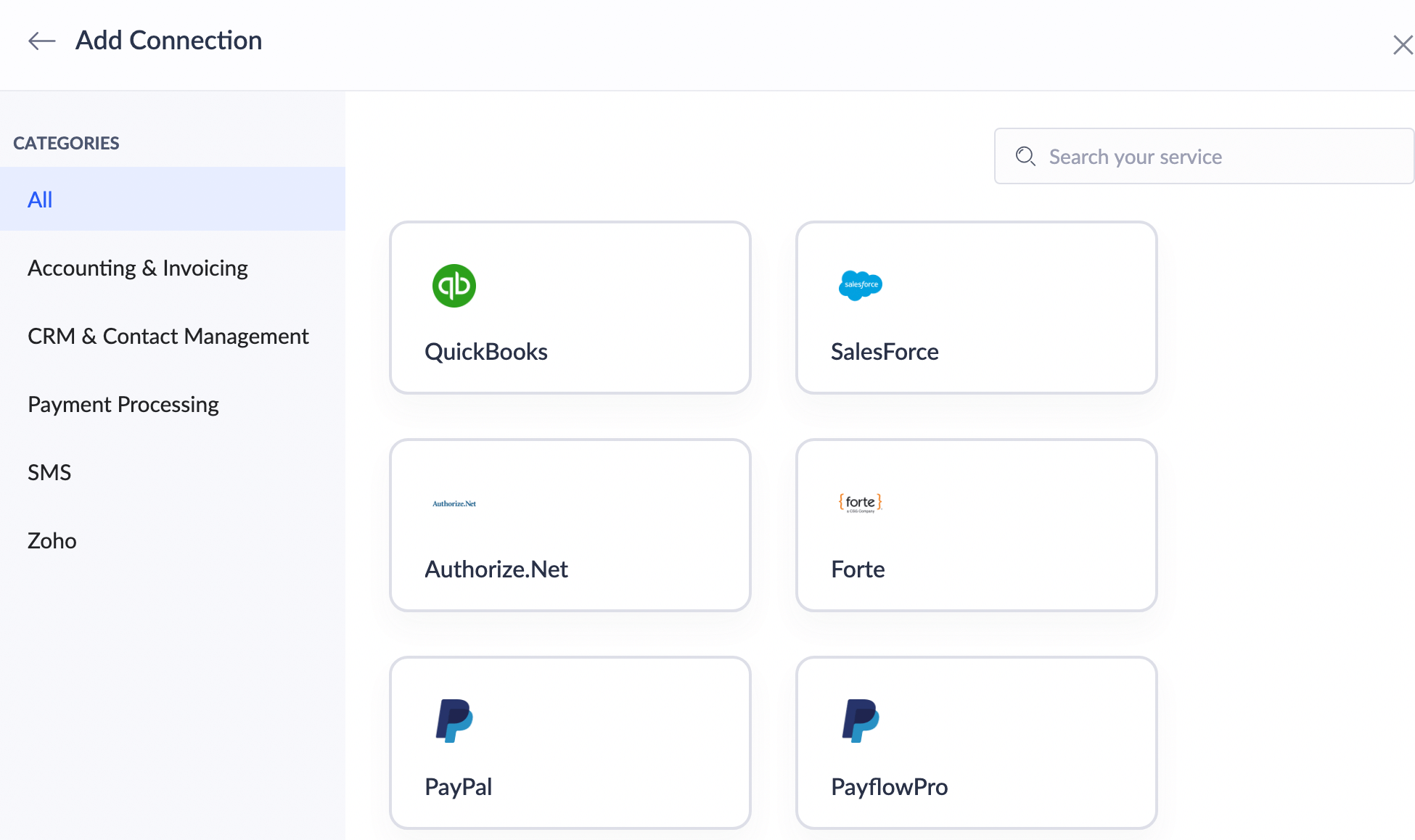The height and width of the screenshot is (840, 1415).
Task: Click the PayflowPro logo icon
Action: coord(861,720)
